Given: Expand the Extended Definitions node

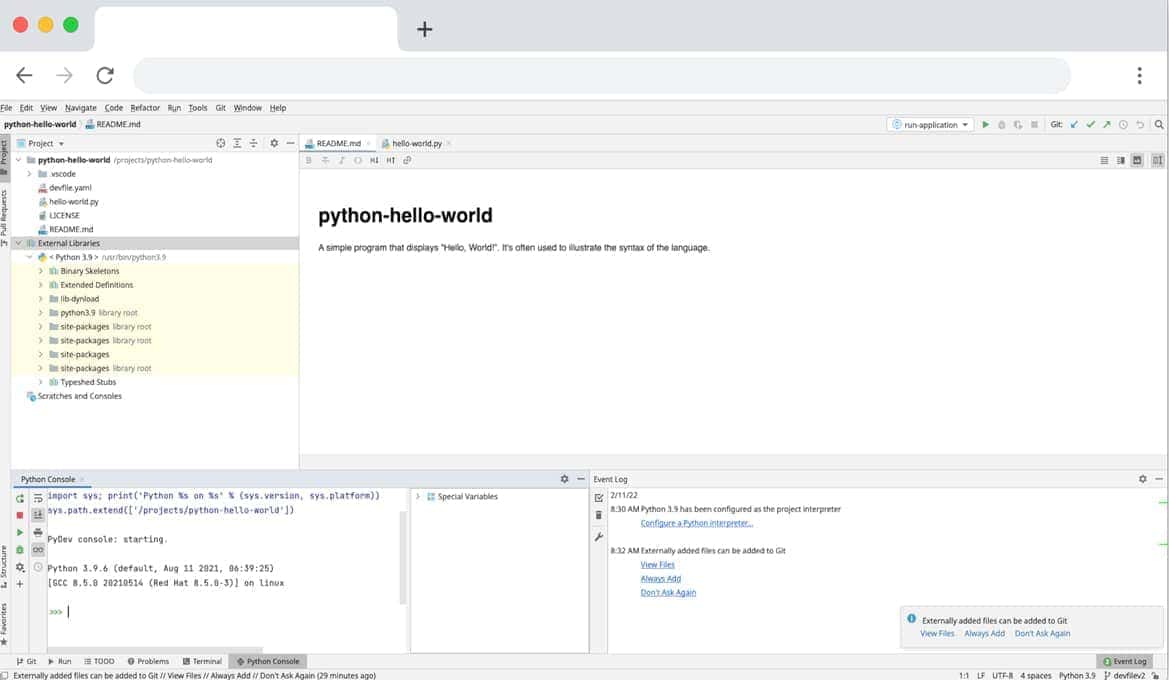Looking at the screenshot, I should 40,285.
